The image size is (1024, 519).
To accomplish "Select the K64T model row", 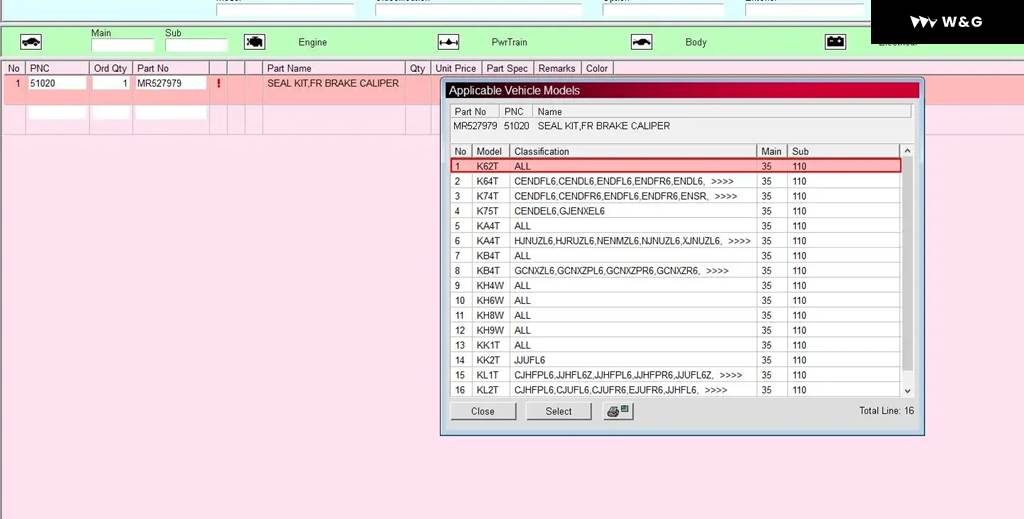I will coord(676,181).
